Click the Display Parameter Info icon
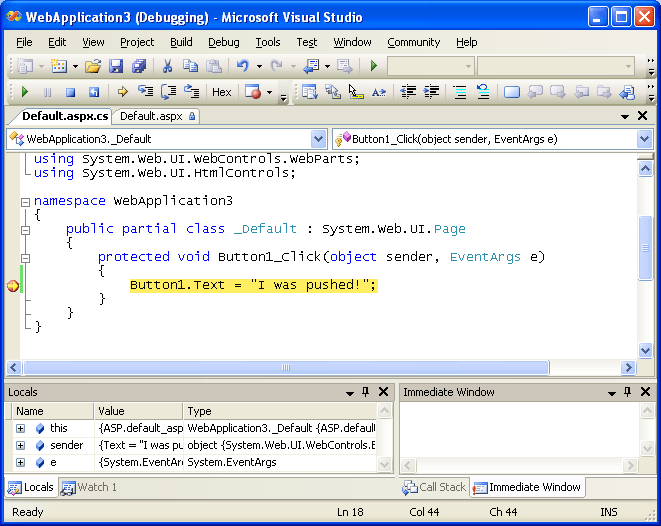661x526 pixels. [333, 91]
